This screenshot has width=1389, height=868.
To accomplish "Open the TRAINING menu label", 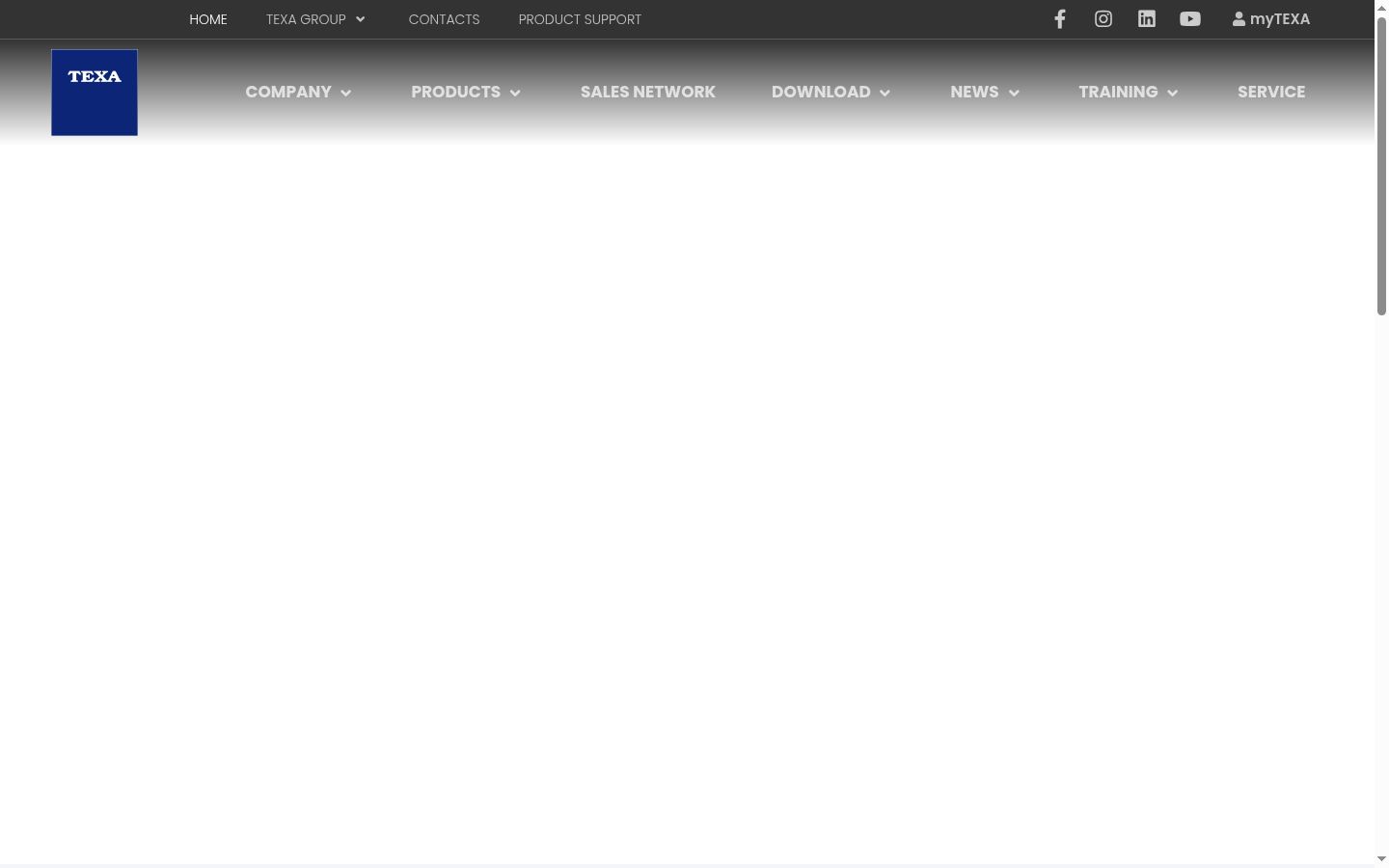I will tap(1118, 92).
